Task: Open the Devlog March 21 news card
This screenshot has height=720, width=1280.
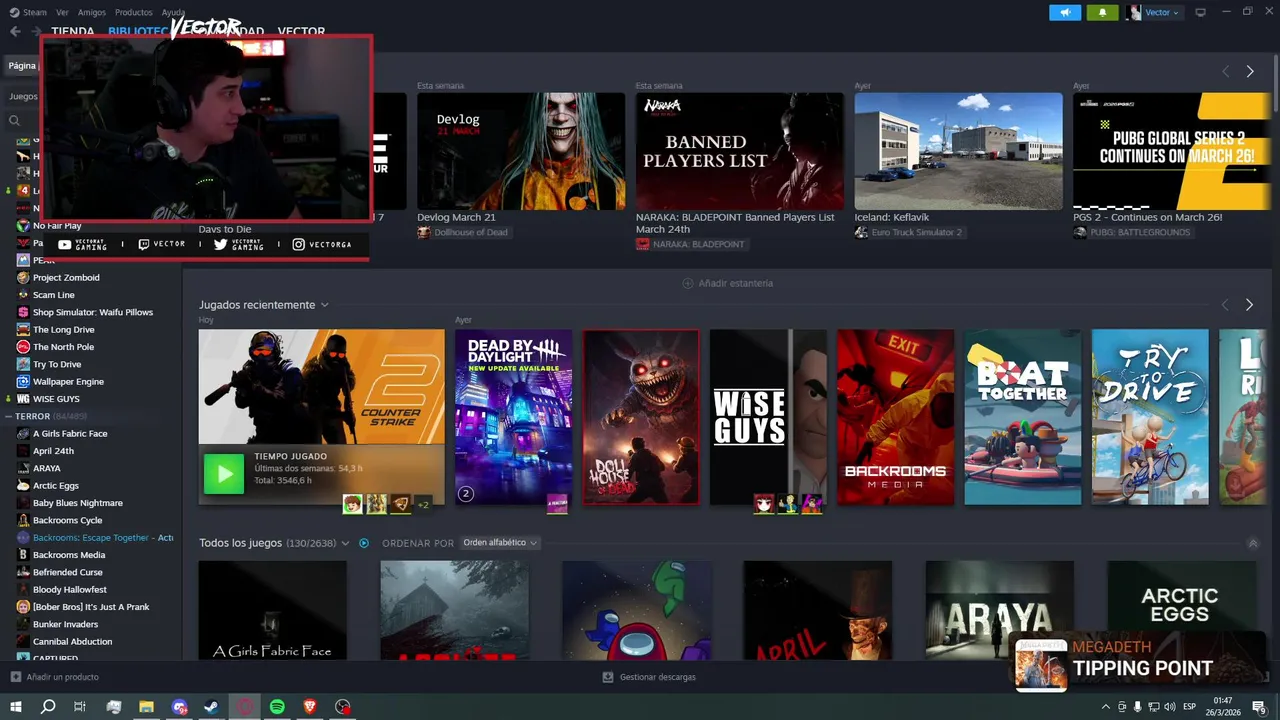Action: [x=521, y=151]
